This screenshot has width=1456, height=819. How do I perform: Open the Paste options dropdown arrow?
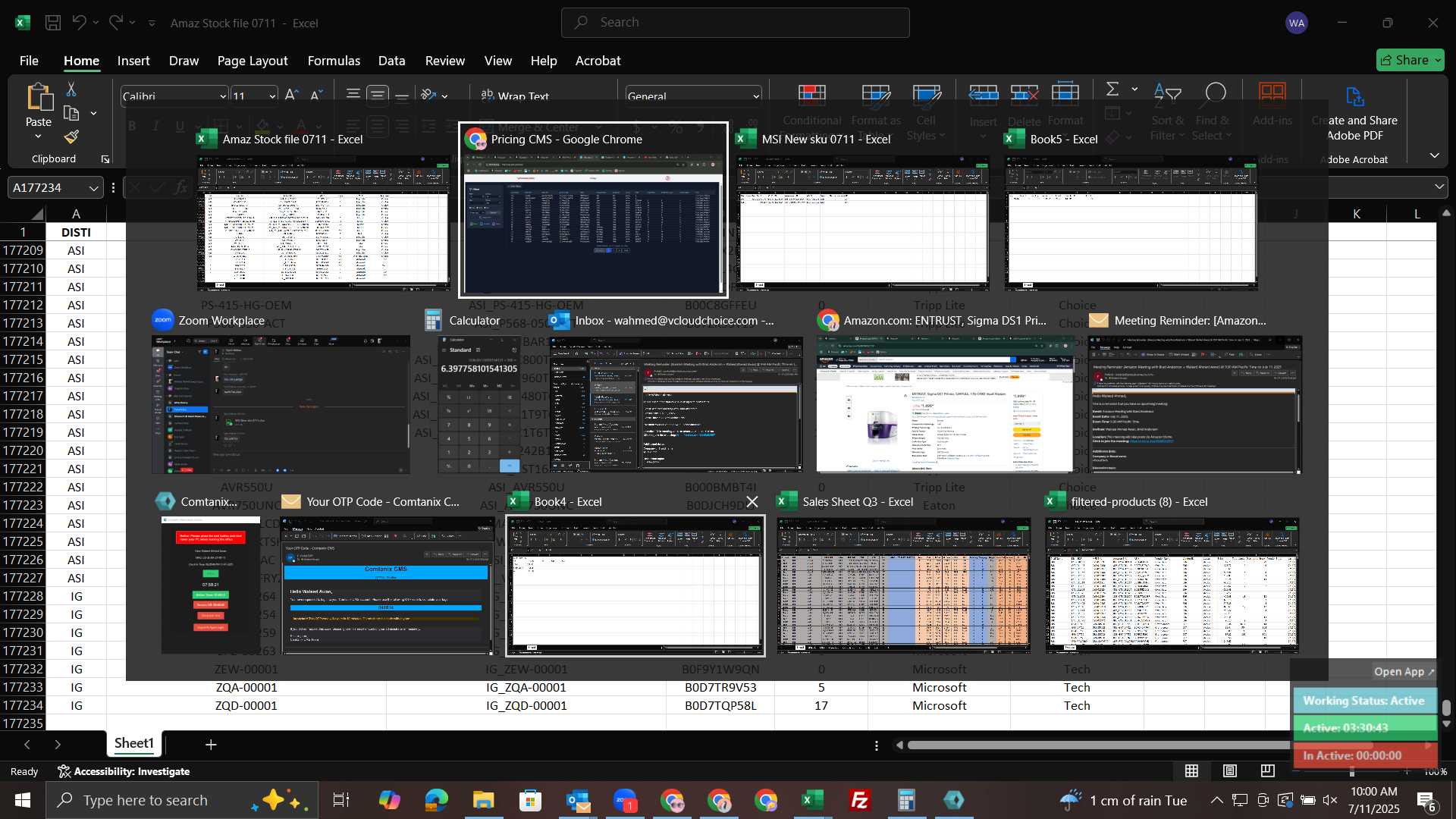click(38, 137)
